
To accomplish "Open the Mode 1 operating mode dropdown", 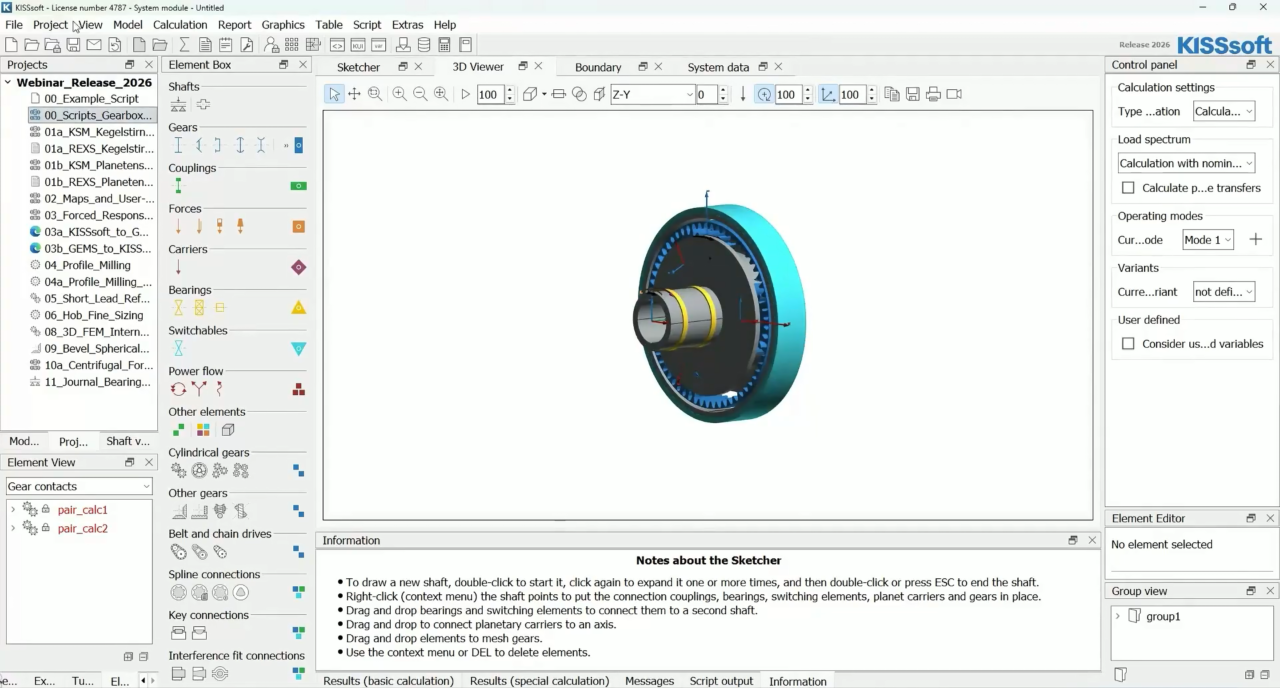I will [1208, 240].
